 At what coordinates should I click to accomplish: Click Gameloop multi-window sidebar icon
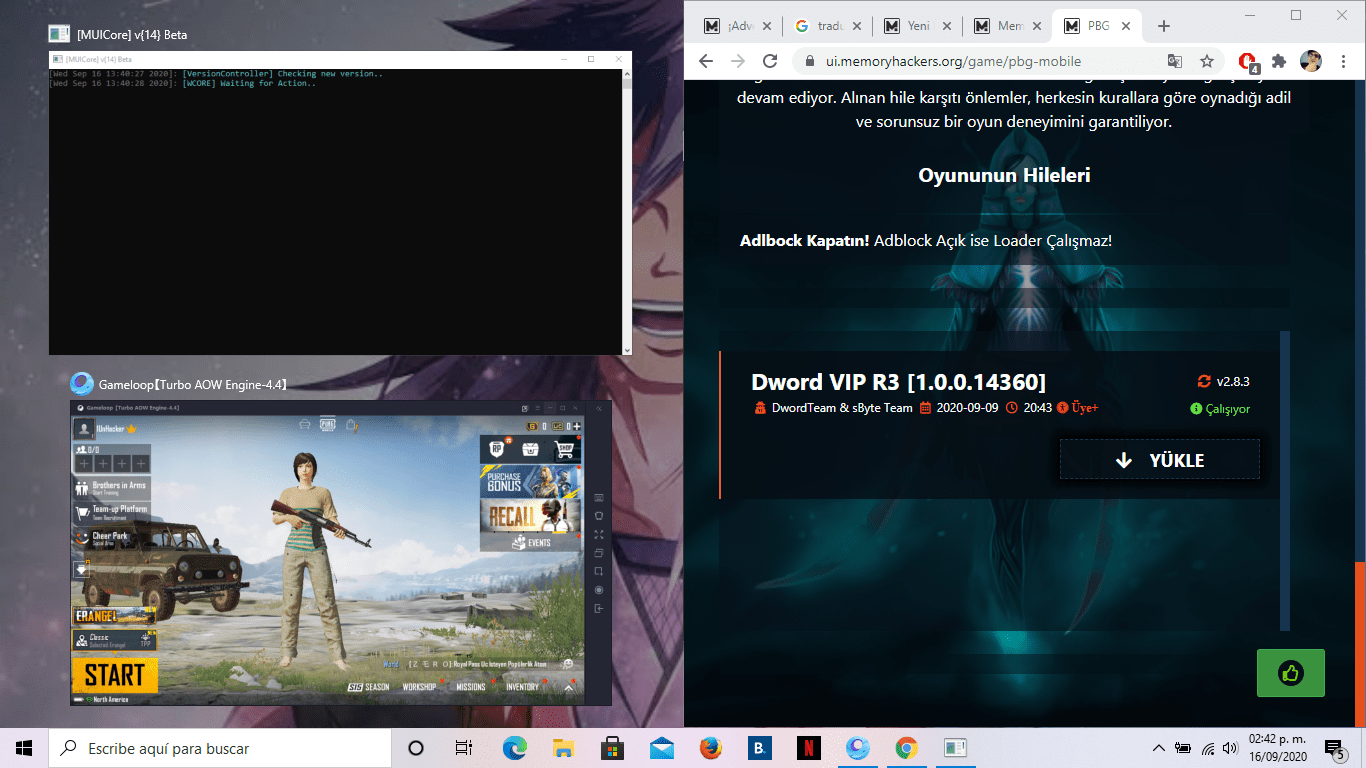pos(599,553)
